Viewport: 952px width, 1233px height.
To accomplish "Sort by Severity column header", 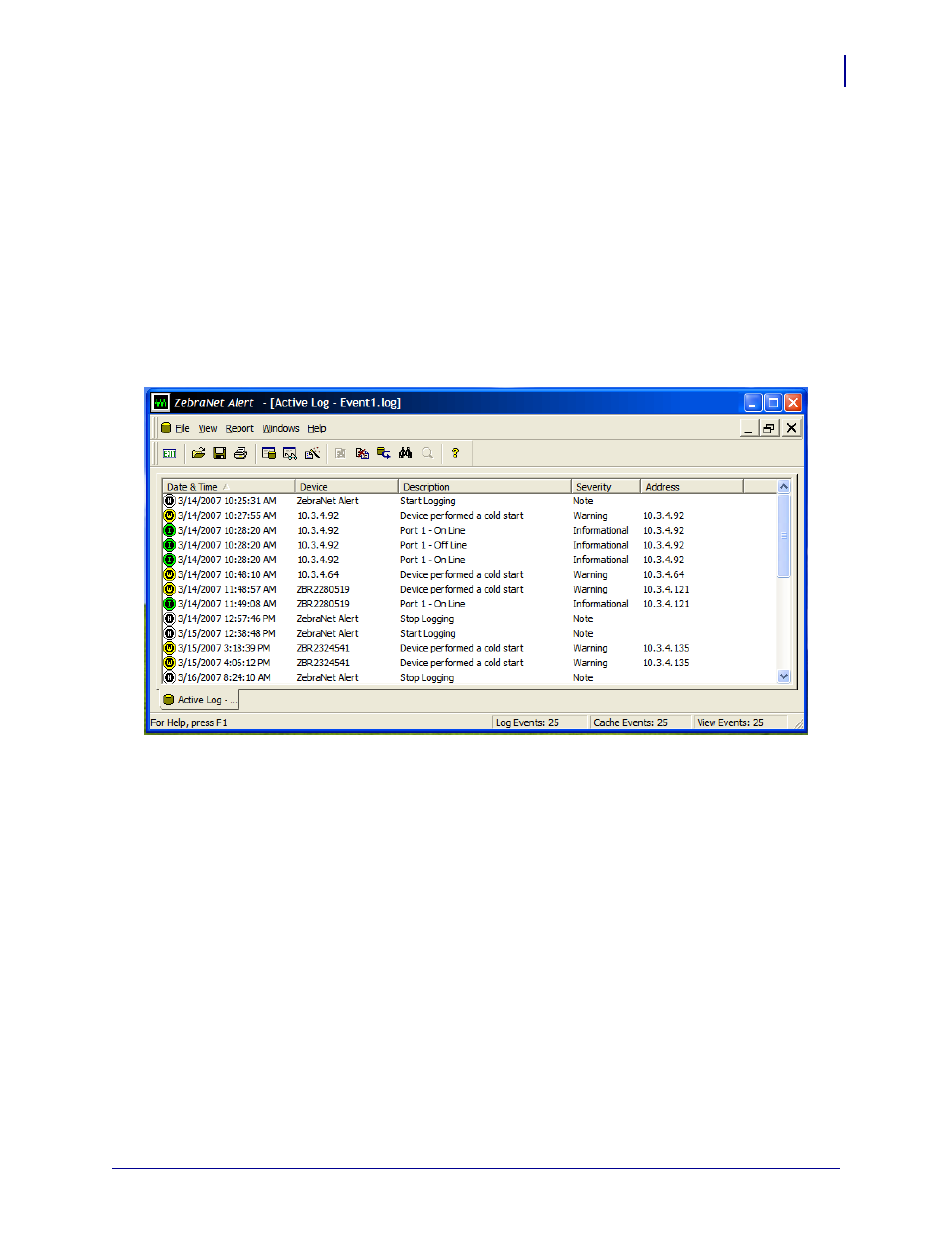I will click(x=605, y=487).
